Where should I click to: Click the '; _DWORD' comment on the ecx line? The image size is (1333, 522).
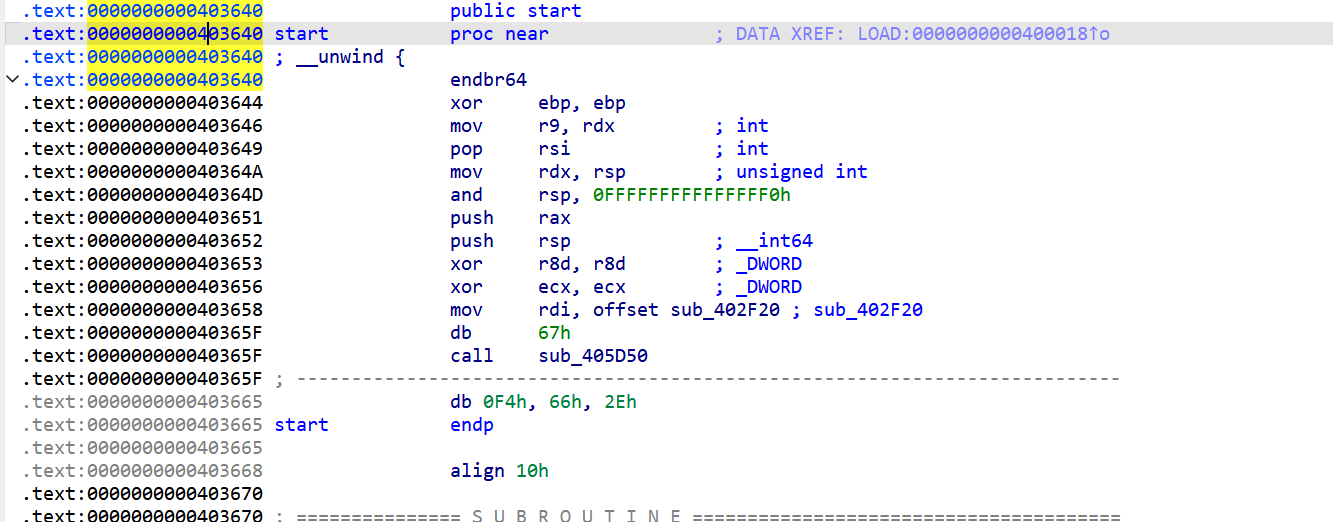coord(758,287)
